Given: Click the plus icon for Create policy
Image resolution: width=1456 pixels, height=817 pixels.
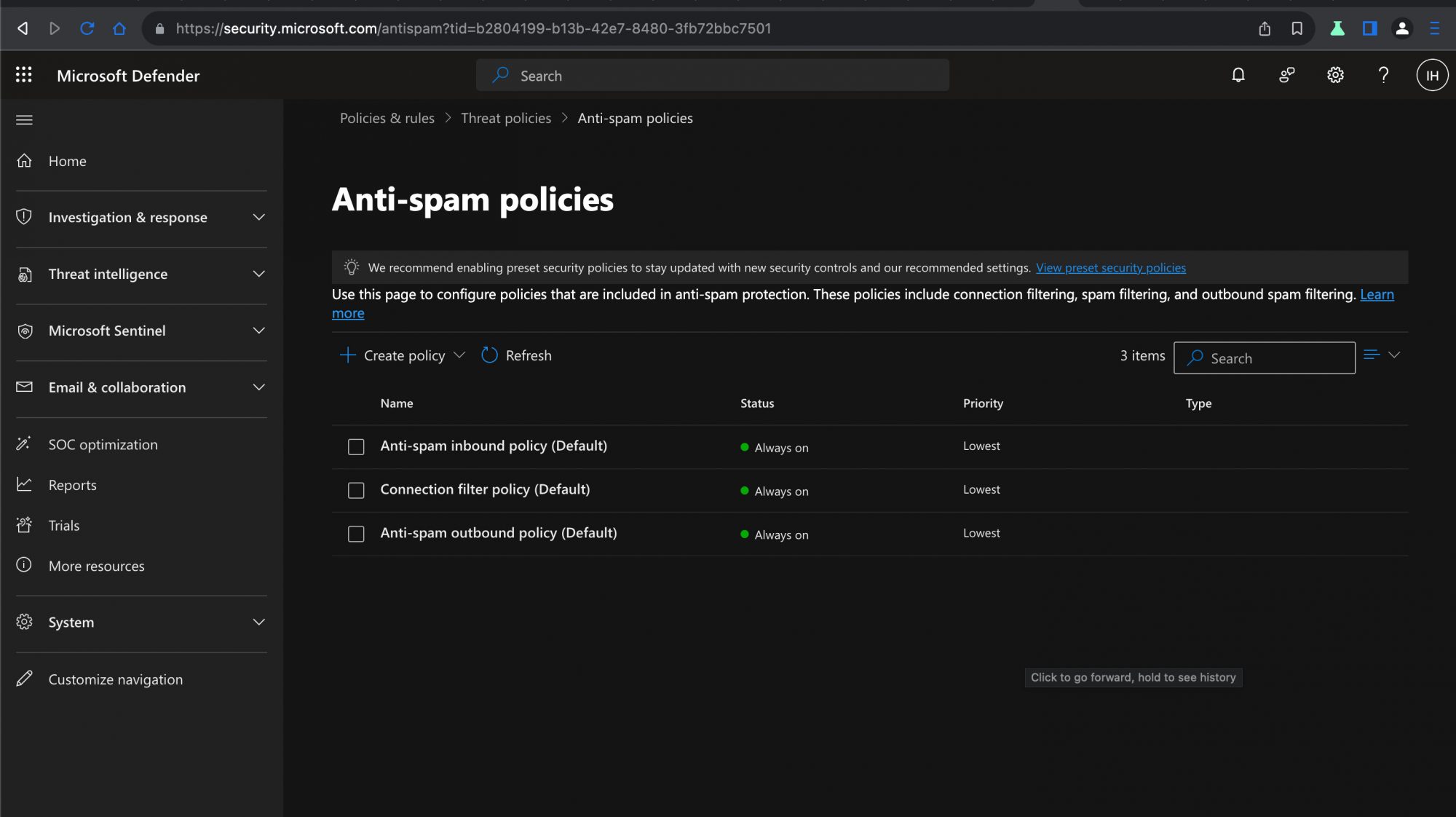Looking at the screenshot, I should (x=347, y=355).
